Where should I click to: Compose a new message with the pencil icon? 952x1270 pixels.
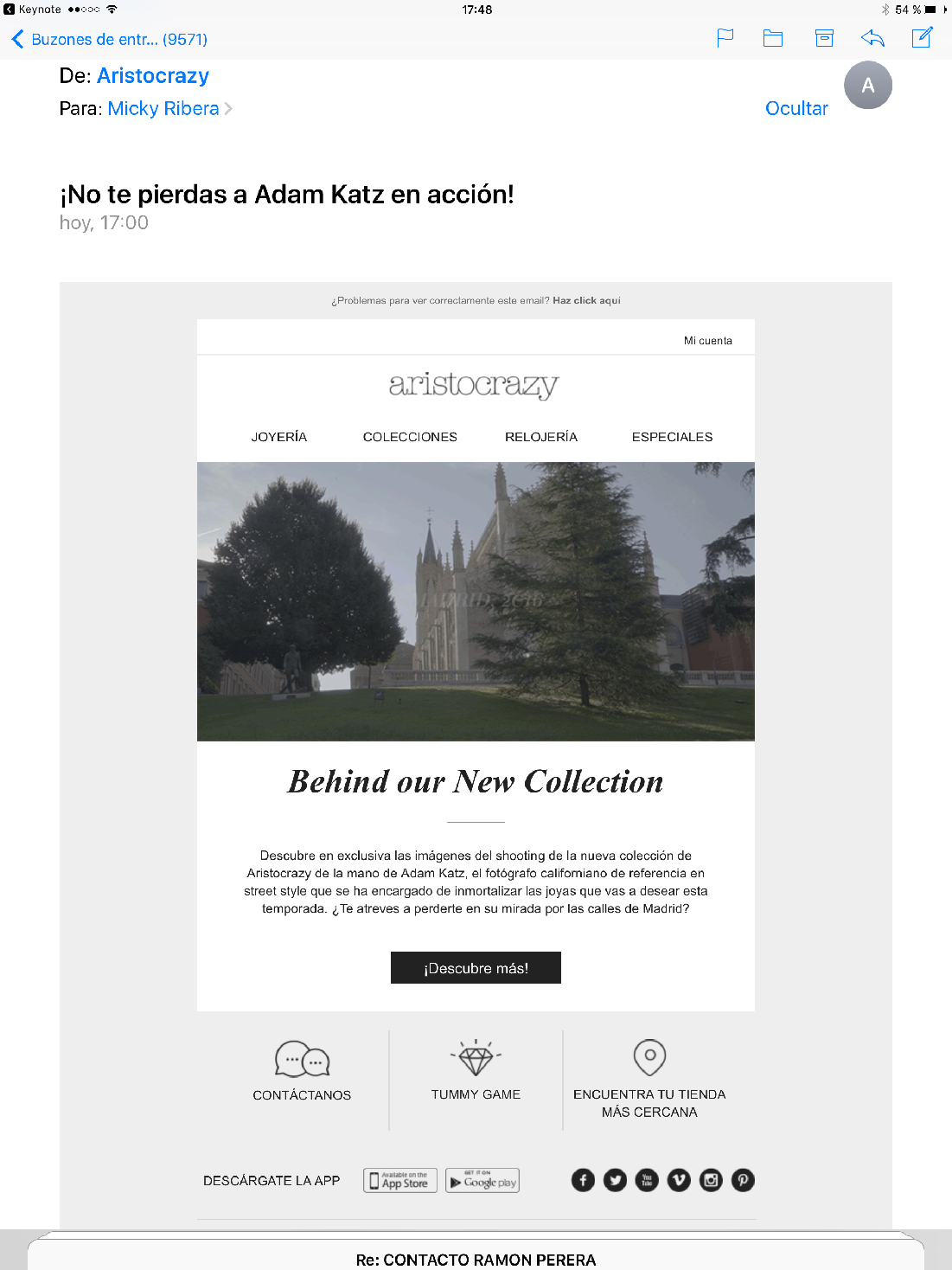click(923, 37)
